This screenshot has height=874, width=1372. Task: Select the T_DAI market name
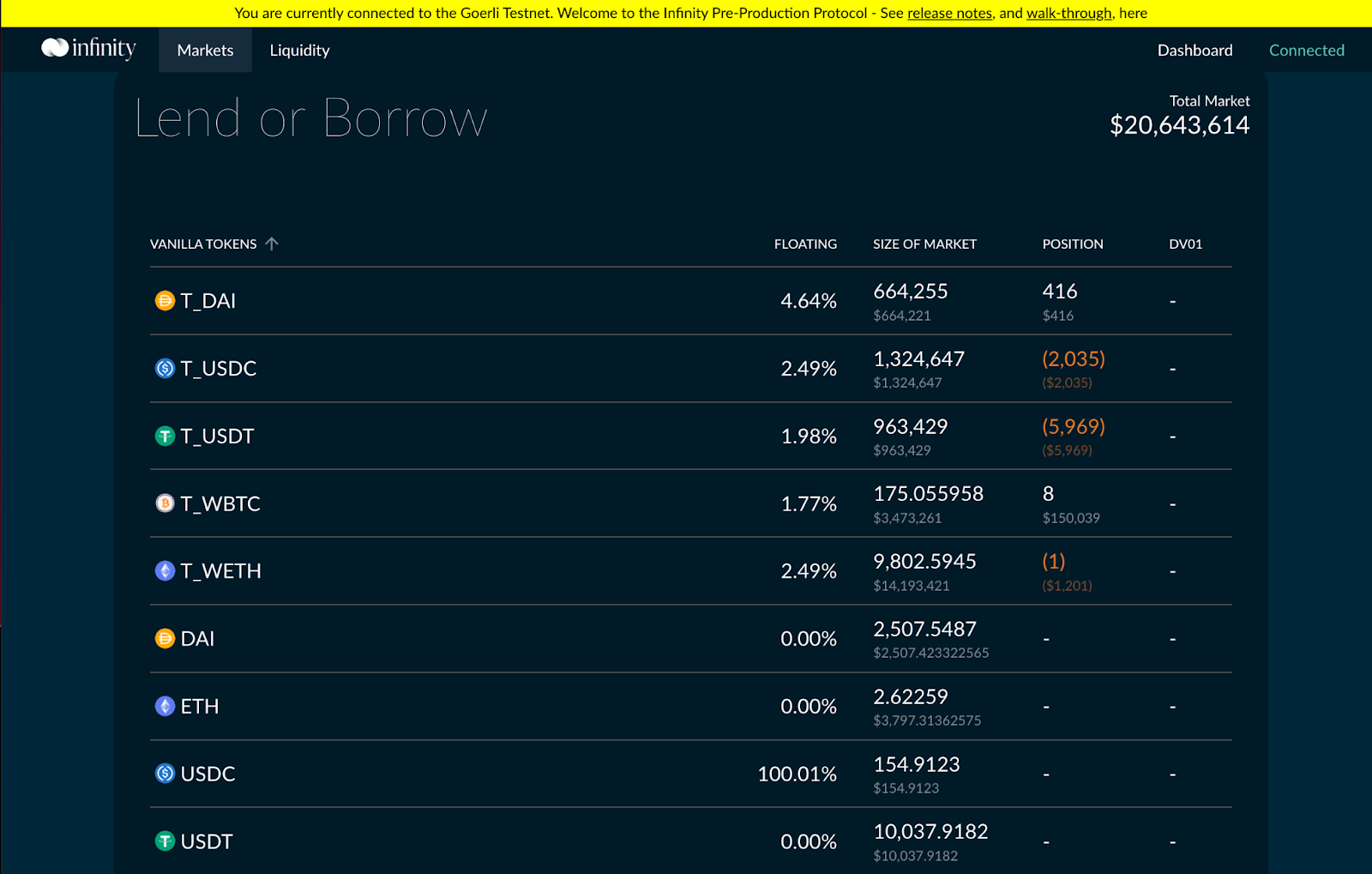(208, 301)
